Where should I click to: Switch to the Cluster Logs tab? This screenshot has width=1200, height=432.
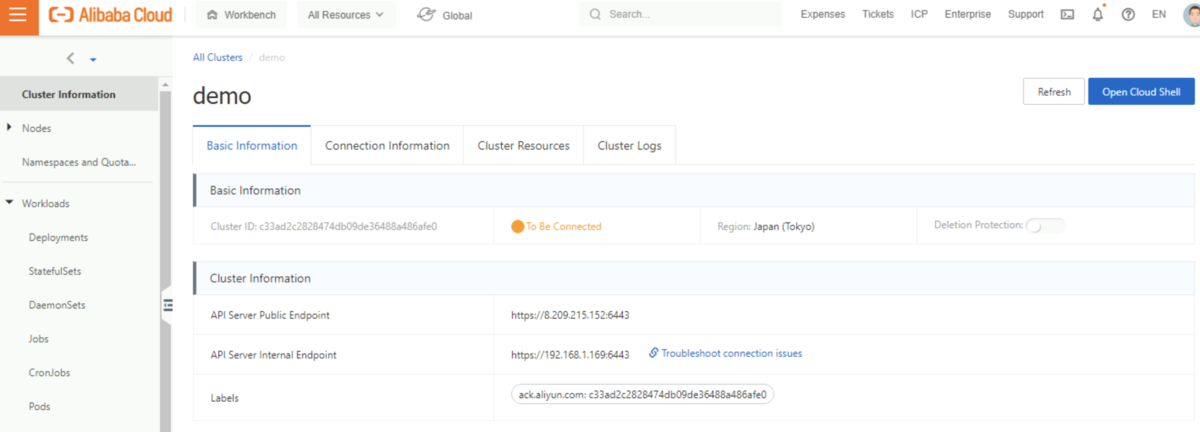(x=629, y=146)
